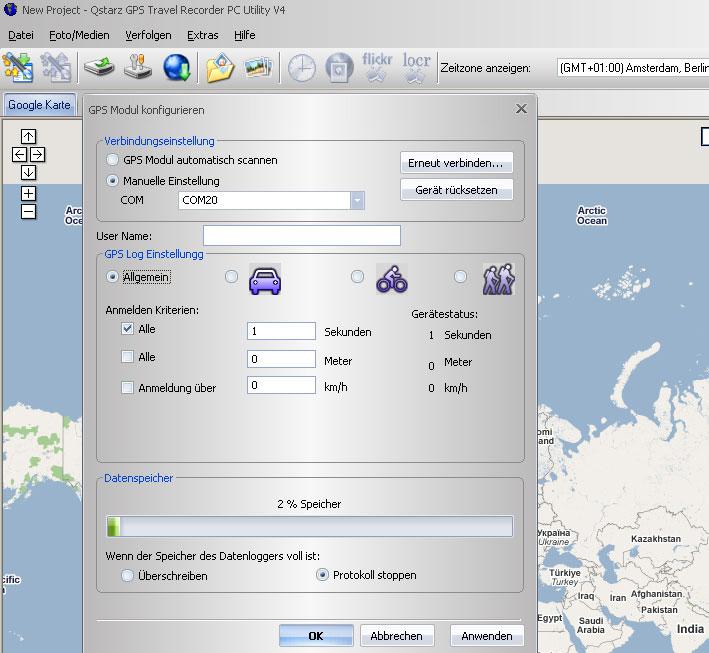Enable 'GPS Modul automatisch scannen' option
This screenshot has width=709, height=653.
[112, 160]
